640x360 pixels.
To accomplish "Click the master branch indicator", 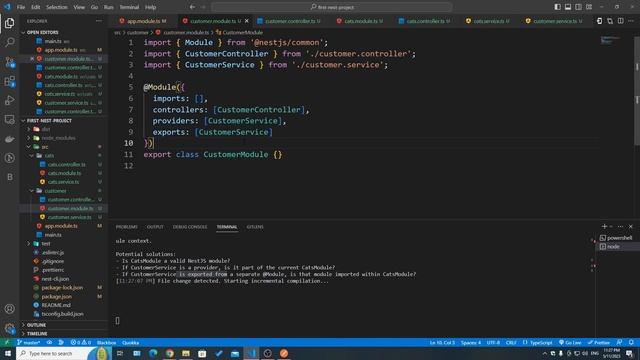I will 29,342.
